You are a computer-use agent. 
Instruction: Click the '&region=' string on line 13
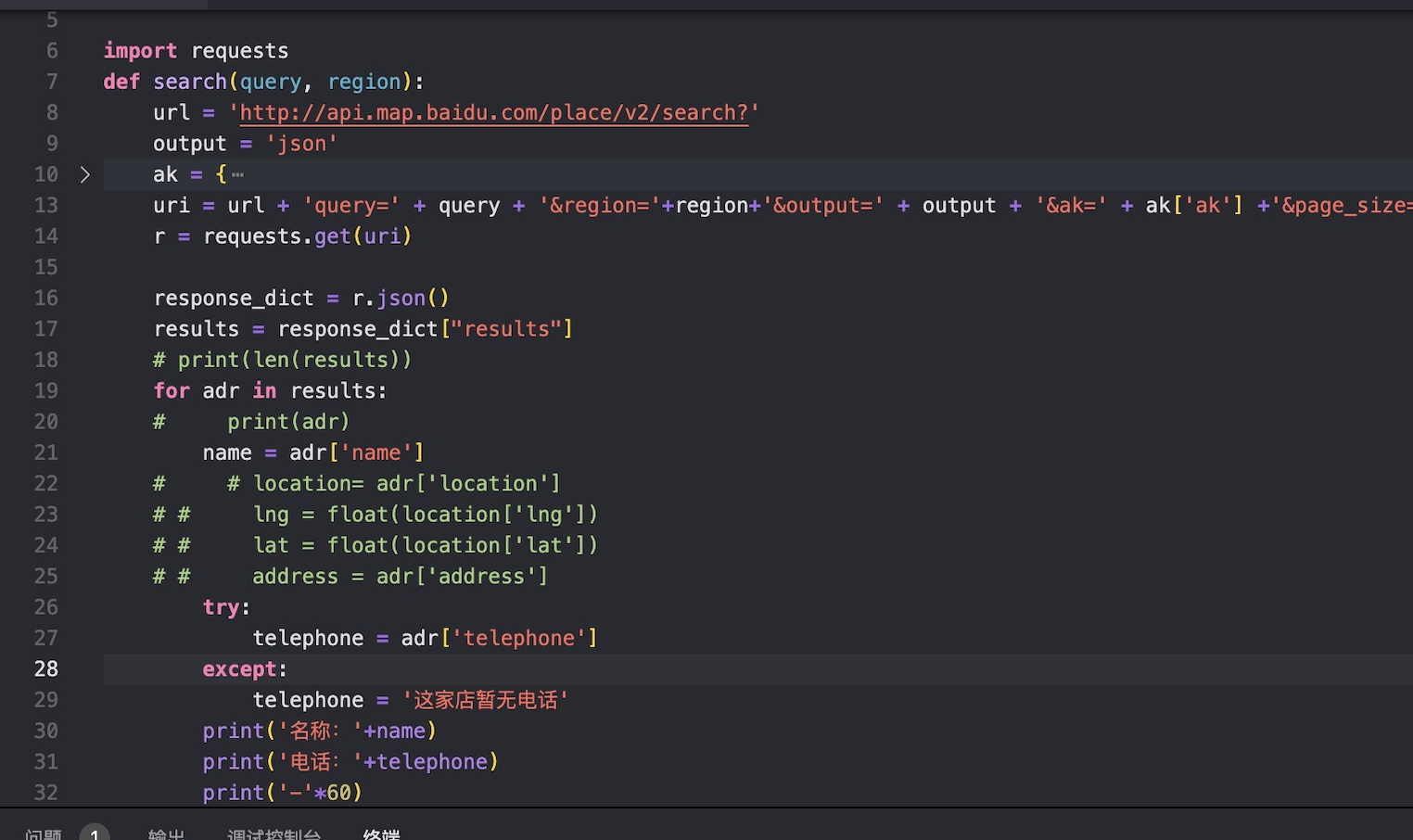(x=600, y=205)
